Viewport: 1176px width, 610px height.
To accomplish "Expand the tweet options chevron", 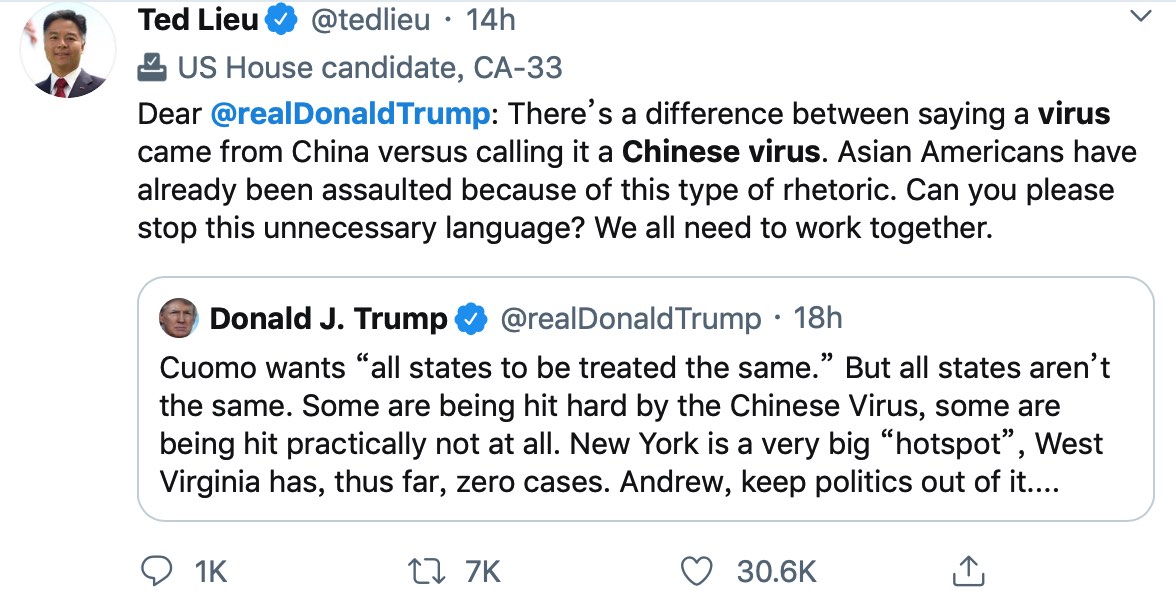I will 1139,17.
